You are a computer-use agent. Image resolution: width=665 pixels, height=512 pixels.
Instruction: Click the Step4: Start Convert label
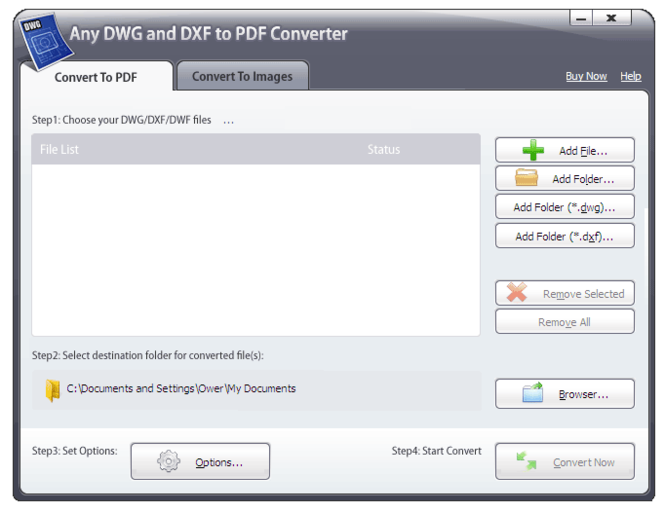click(x=436, y=450)
